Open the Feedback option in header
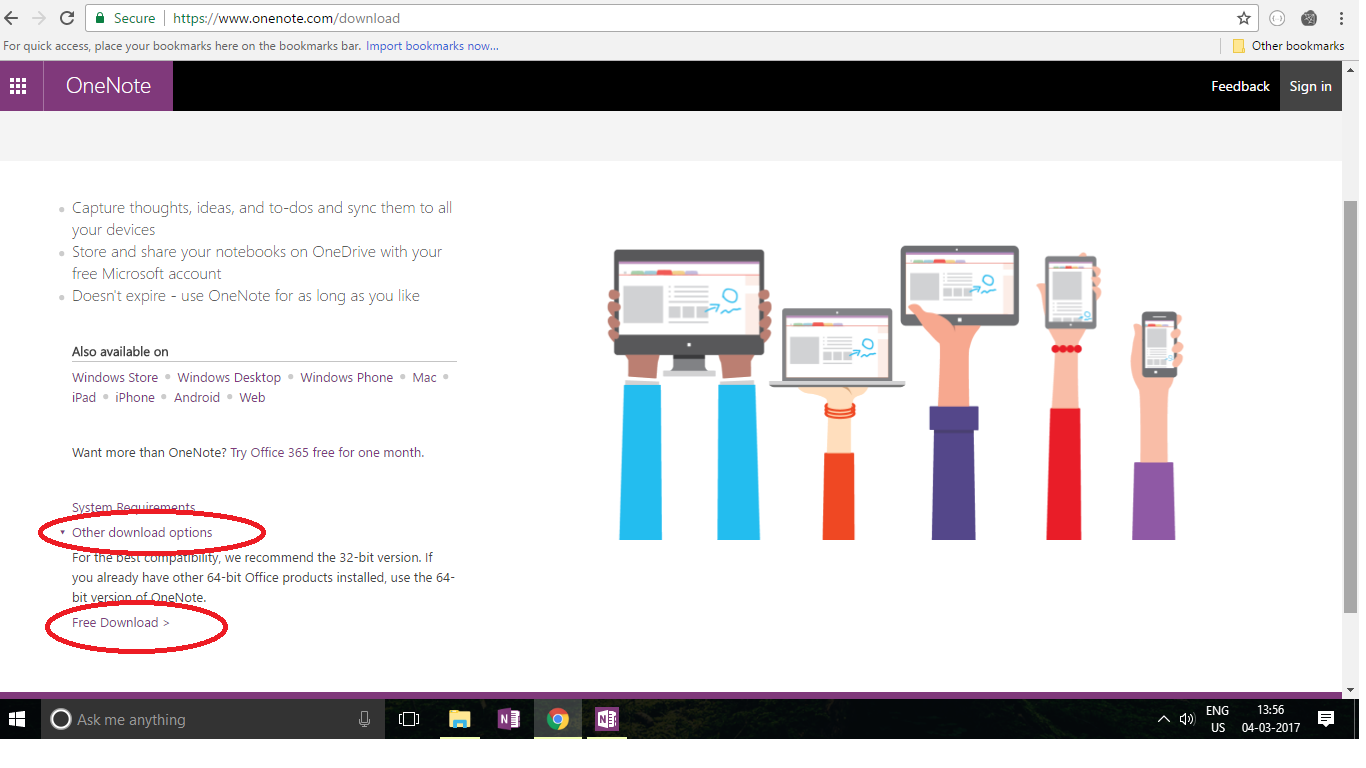Image resolution: width=1366 pixels, height=768 pixels. click(x=1240, y=86)
